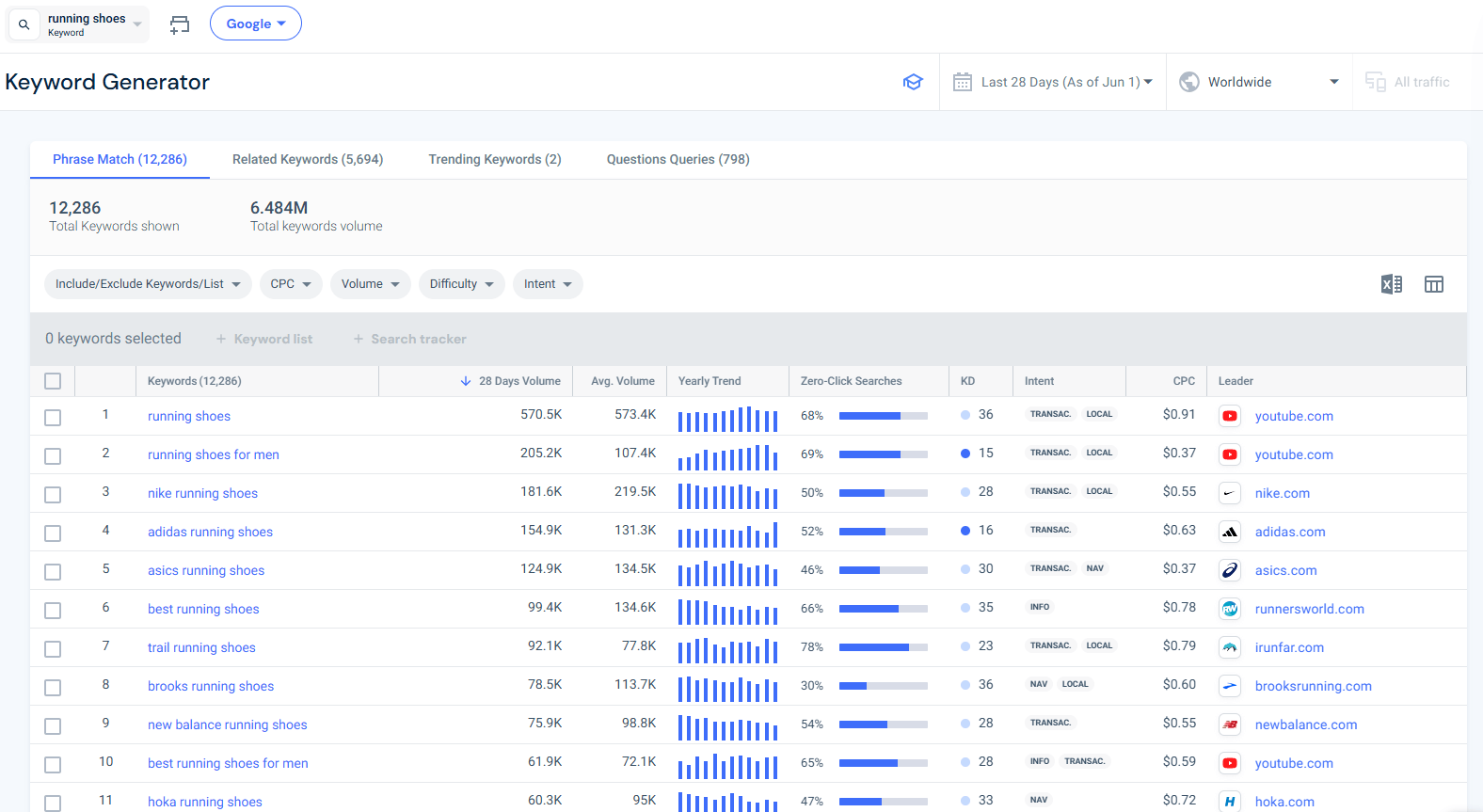Click the plus icon beside Search tracker
The width and height of the screenshot is (1483, 812).
(x=359, y=339)
